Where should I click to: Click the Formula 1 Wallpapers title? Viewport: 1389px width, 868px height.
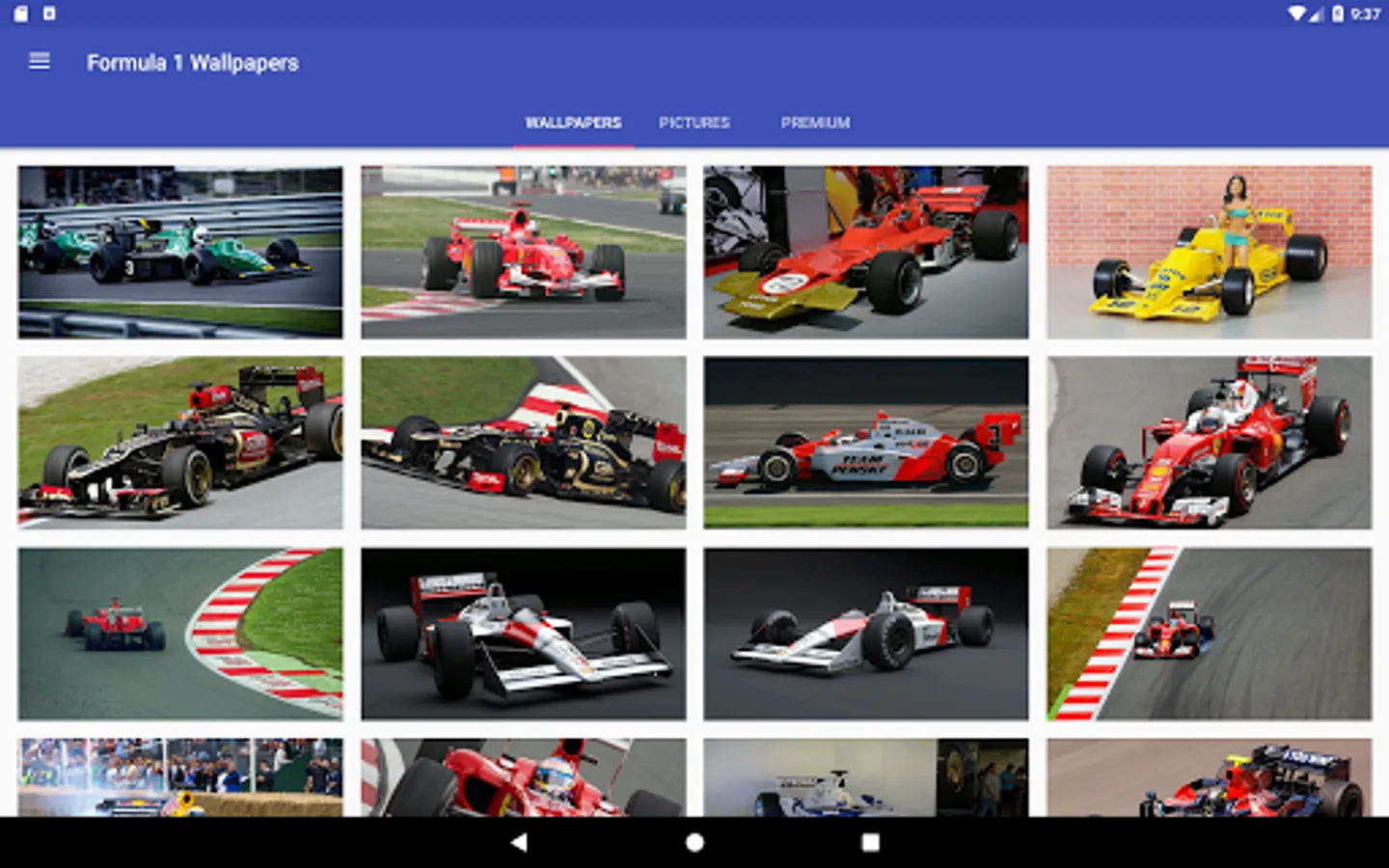193,63
